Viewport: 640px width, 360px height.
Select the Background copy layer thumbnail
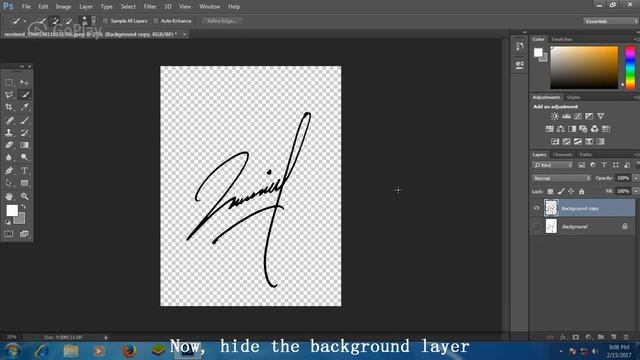pyautogui.click(x=551, y=208)
